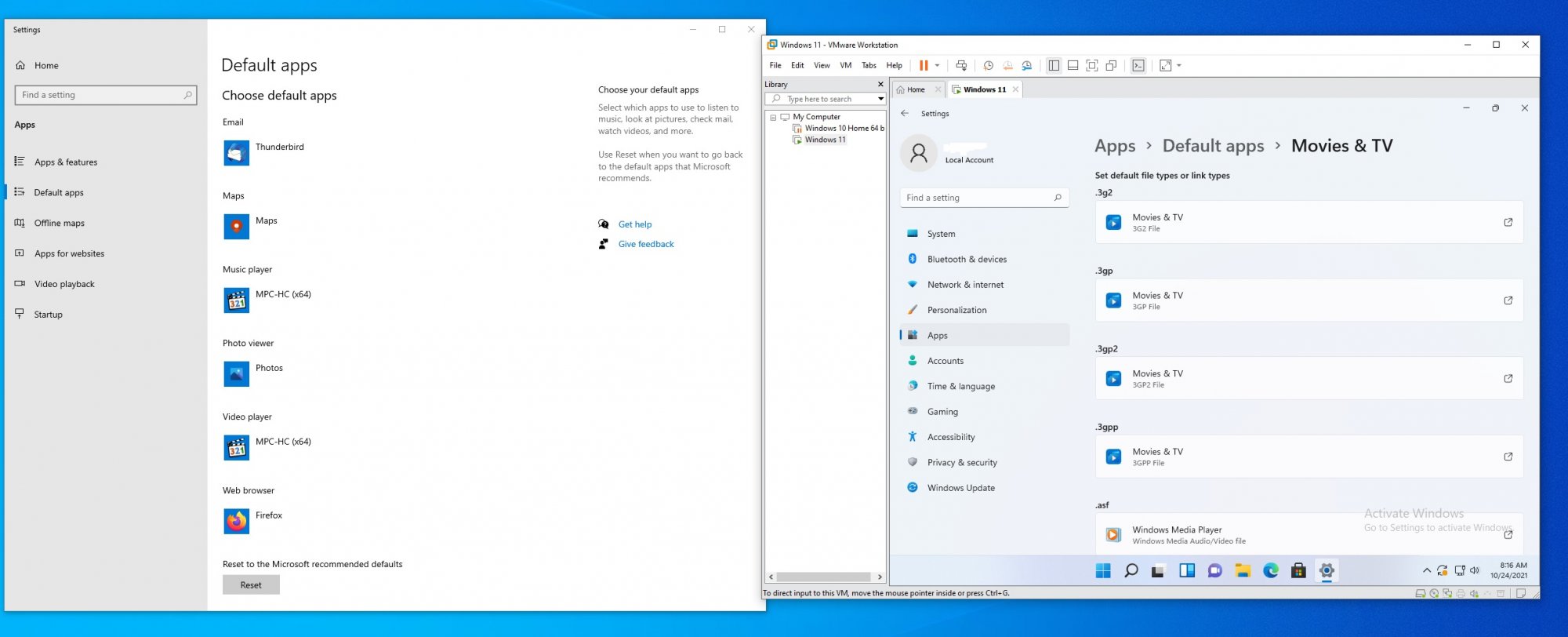Expand the power options dropdown beside pause
The width and height of the screenshot is (1568, 637).
tap(937, 66)
